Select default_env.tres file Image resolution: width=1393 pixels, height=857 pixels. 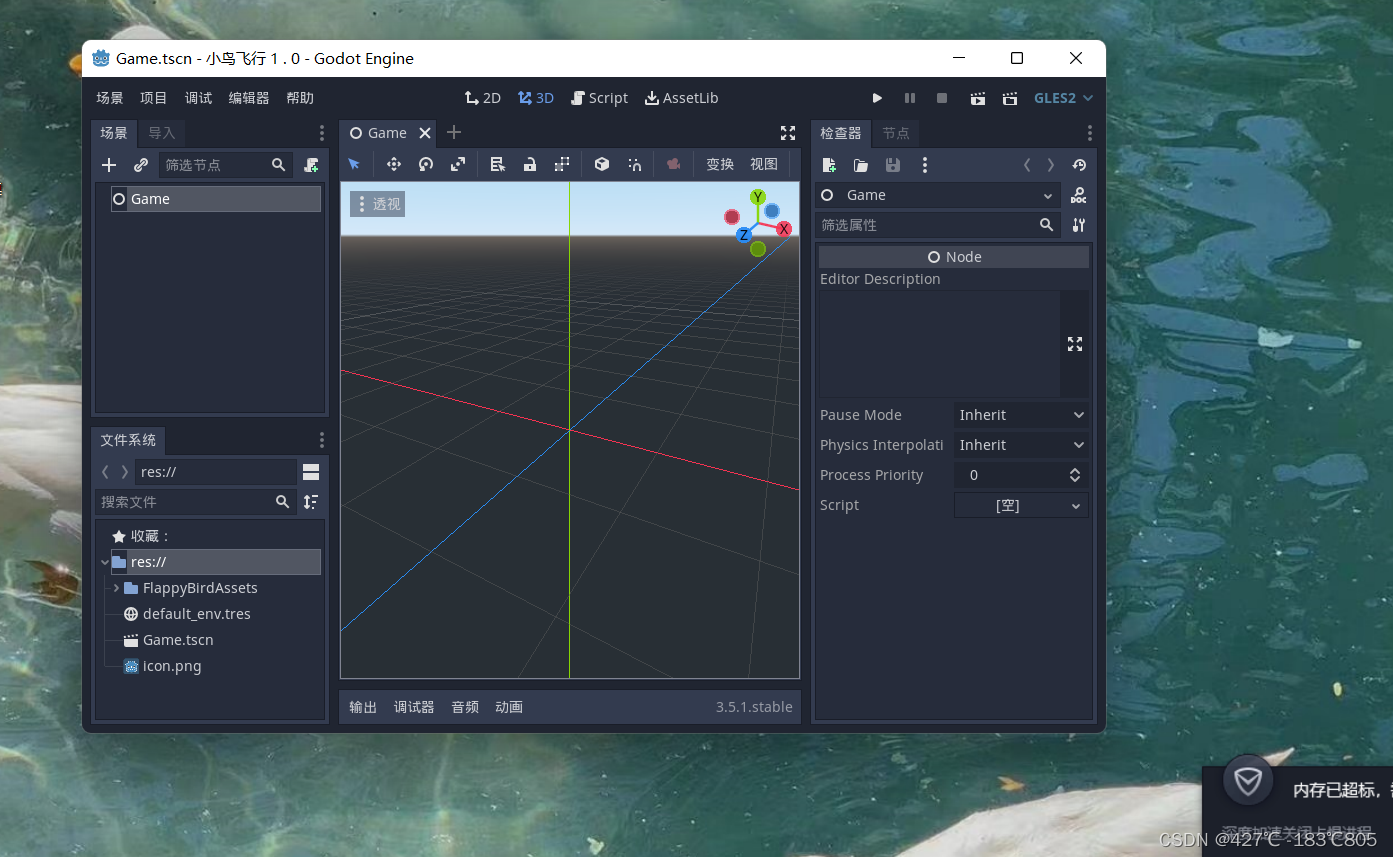click(x=196, y=614)
